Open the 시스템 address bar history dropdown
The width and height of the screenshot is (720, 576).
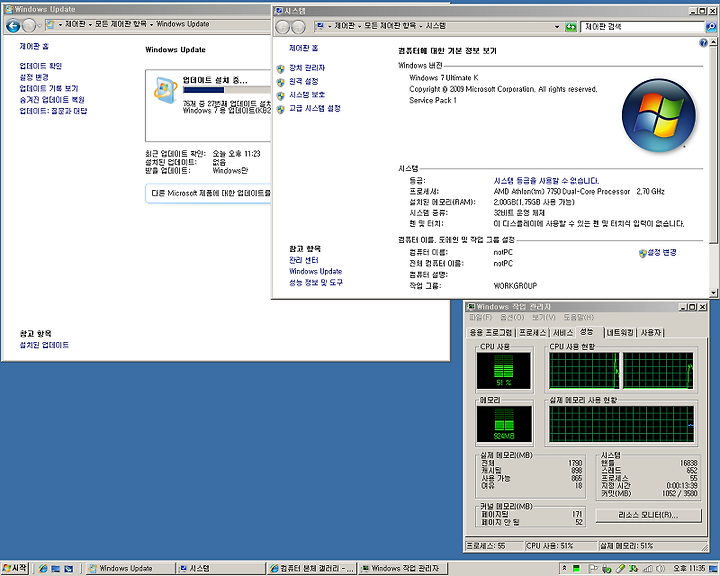[x=557, y=27]
